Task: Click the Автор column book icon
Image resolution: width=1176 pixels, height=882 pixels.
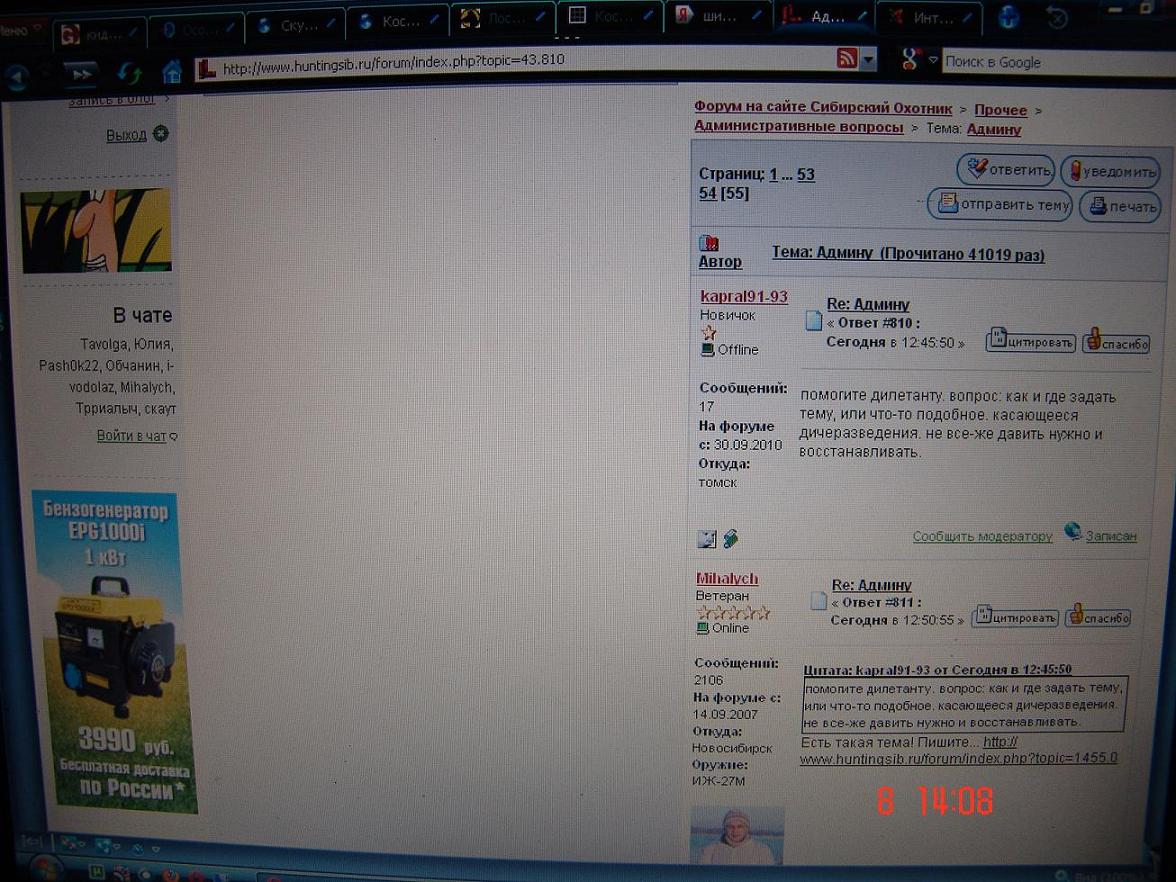Action: [x=709, y=243]
